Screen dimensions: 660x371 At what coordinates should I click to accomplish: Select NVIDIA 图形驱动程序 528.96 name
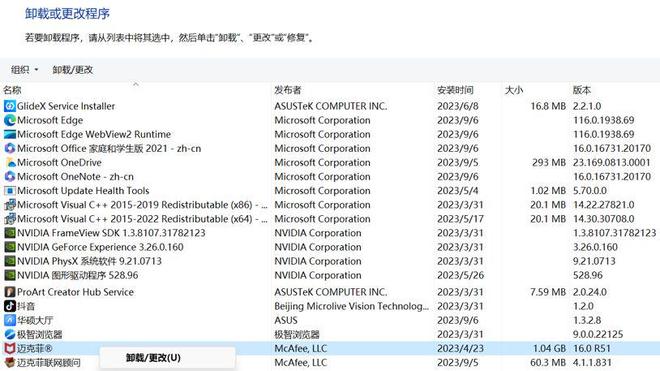77,275
